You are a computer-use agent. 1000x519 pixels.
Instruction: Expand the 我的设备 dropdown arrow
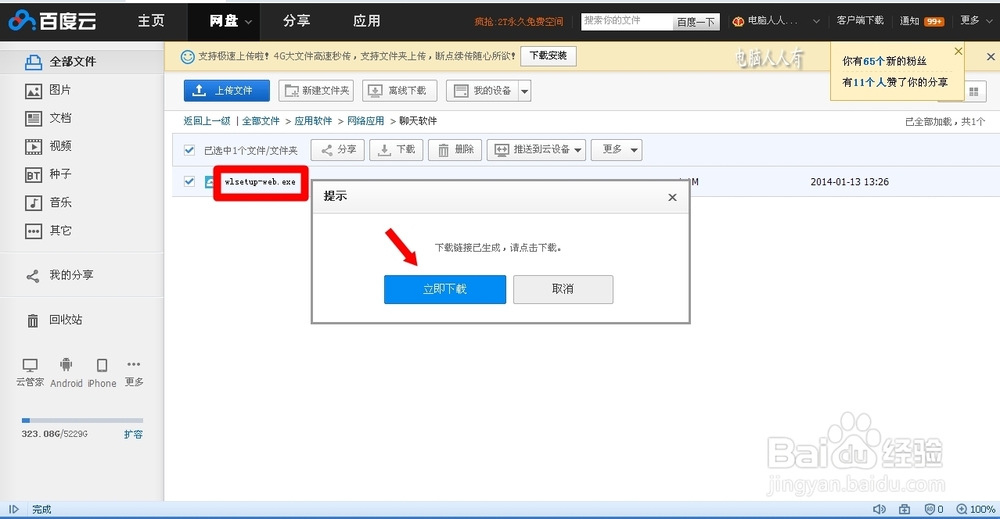click(x=524, y=91)
